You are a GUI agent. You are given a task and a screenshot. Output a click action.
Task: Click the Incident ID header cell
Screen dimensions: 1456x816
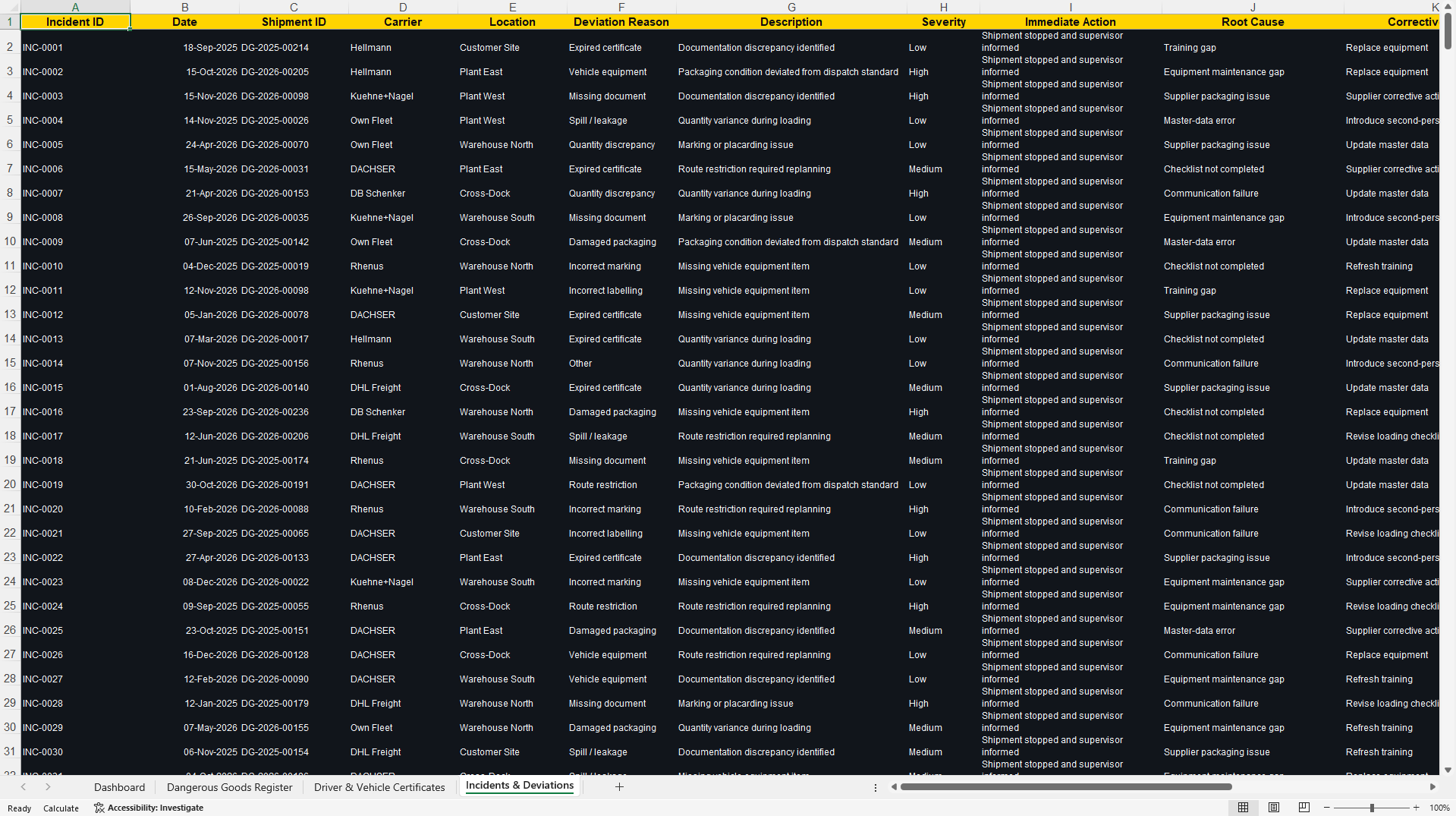point(75,22)
